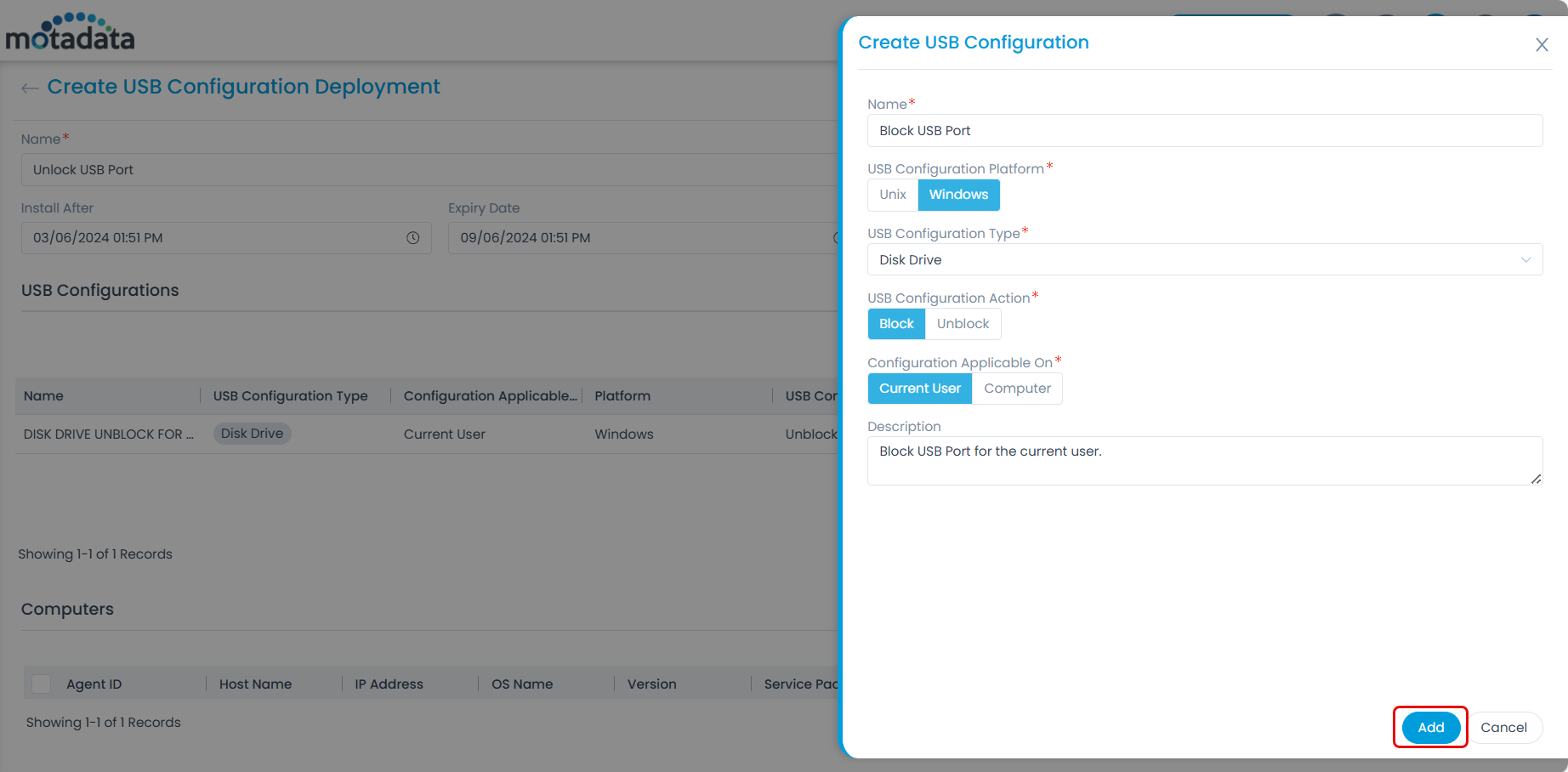1568x772 pixels.
Task: Switch USB Configuration Action to Unblock
Action: (x=962, y=323)
